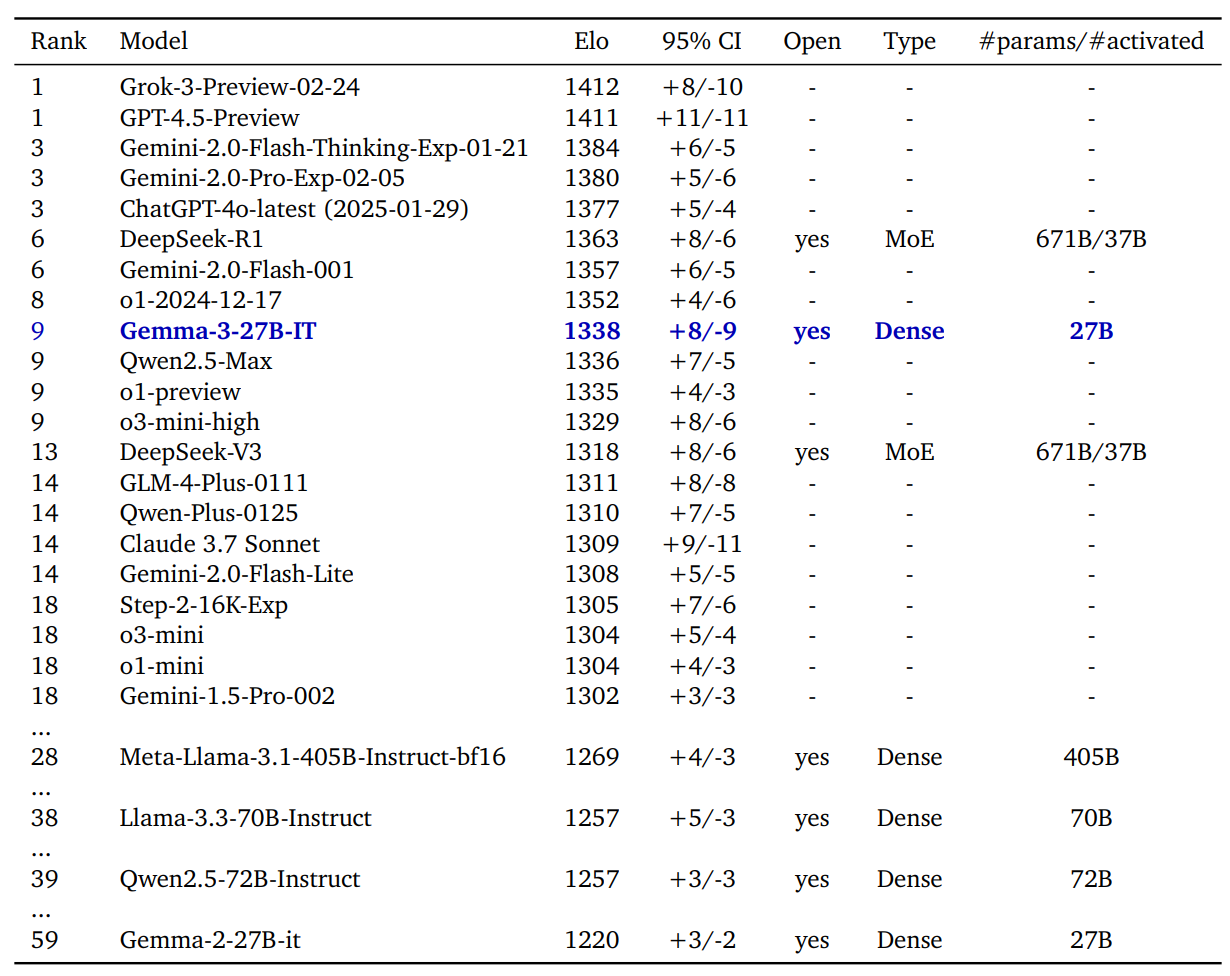Select the o1-mini model name
Image resolution: width=1230 pixels, height=976 pixels.
pyautogui.click(x=162, y=666)
